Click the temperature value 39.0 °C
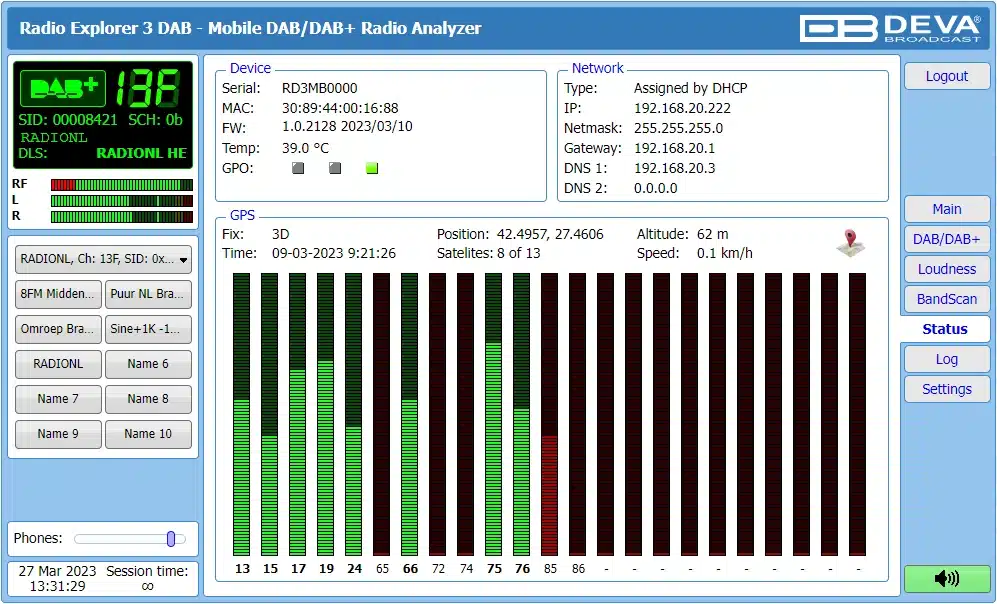This screenshot has width=997, height=604. point(305,148)
